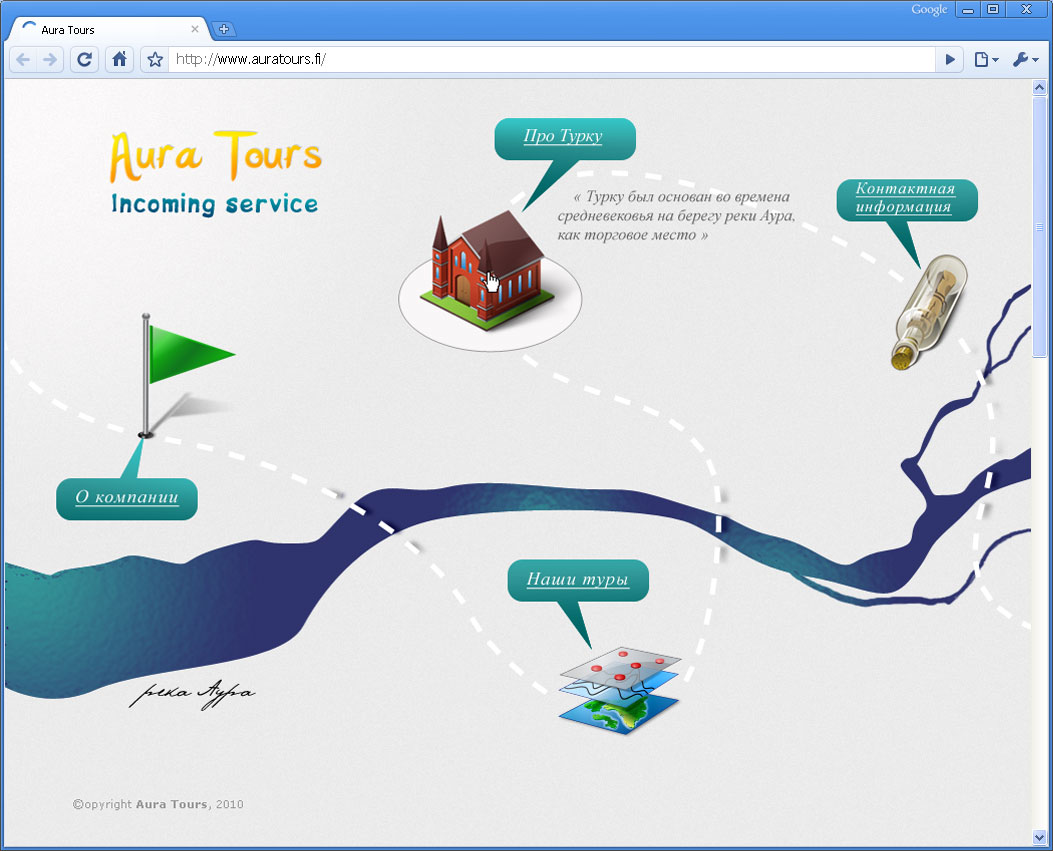Click the Aura Tours logo
Screen dimensions: 1053x851
click(x=216, y=156)
